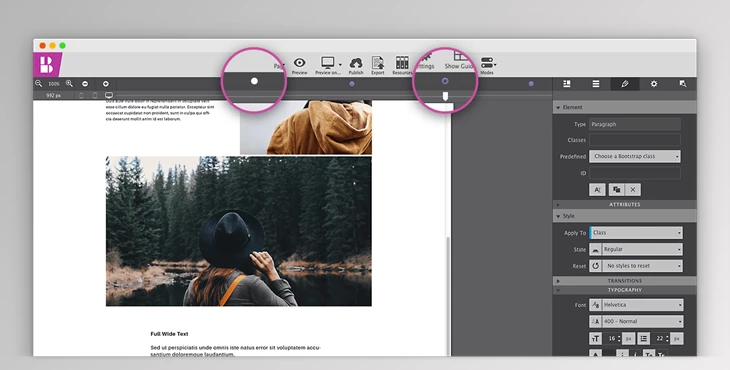
Task: Switch to the gear settings tab
Action: point(654,84)
